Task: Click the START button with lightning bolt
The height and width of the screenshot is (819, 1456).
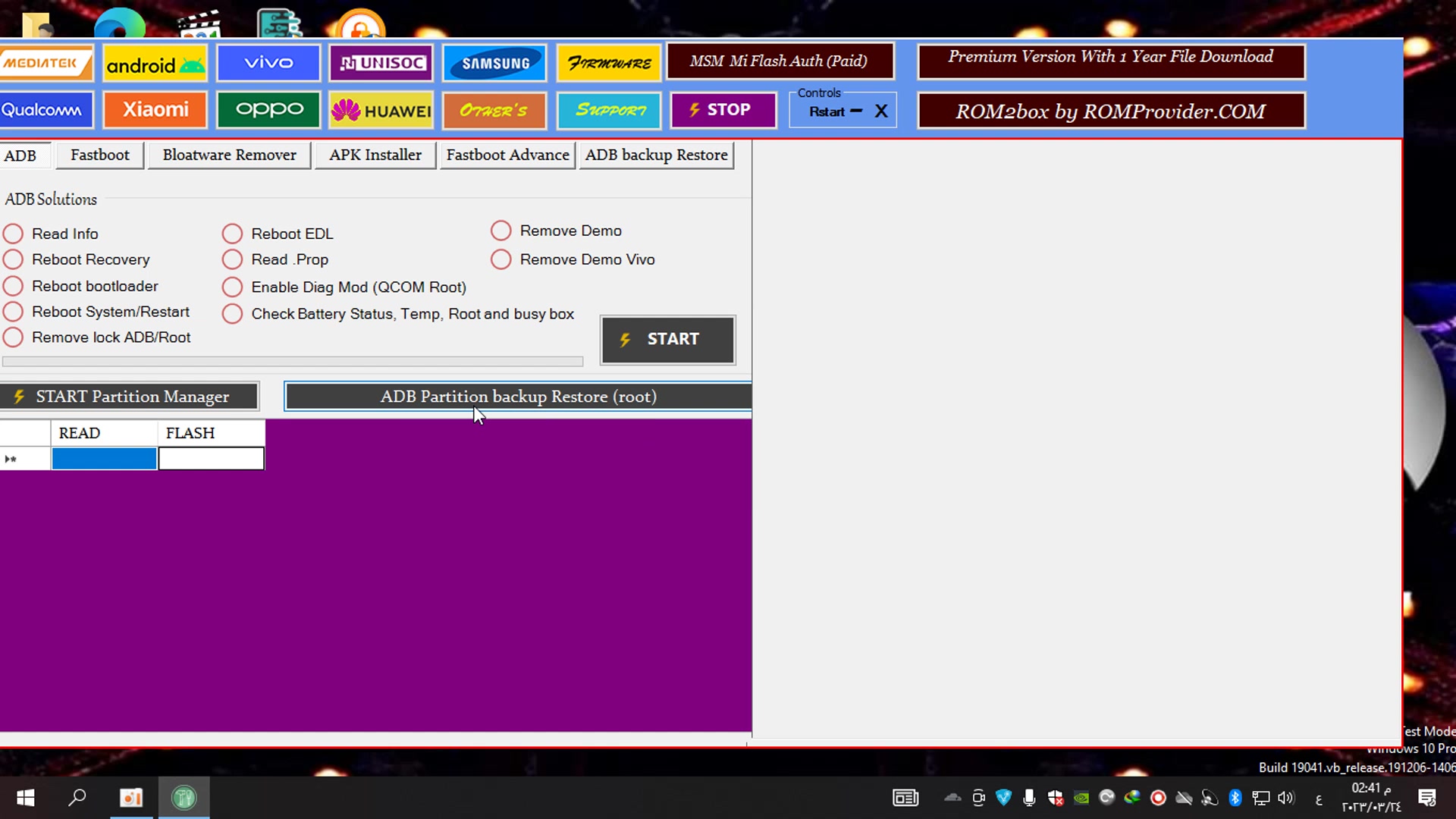Action: pos(667,340)
